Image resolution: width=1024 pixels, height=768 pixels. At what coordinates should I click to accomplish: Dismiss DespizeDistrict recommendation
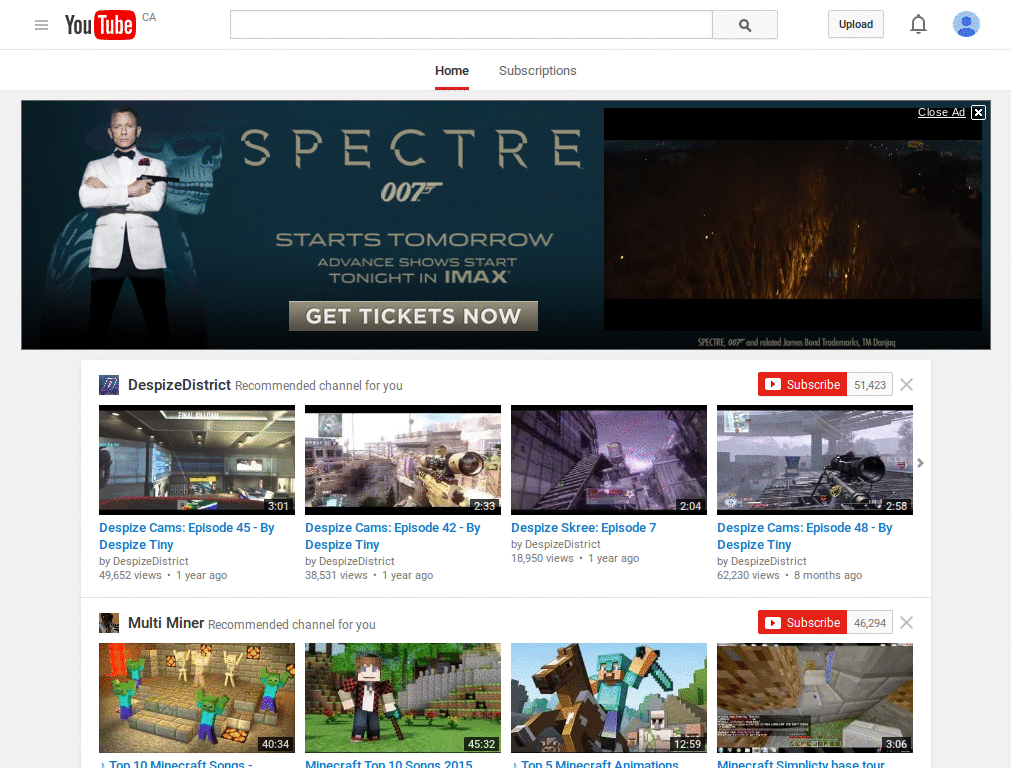[x=906, y=385]
